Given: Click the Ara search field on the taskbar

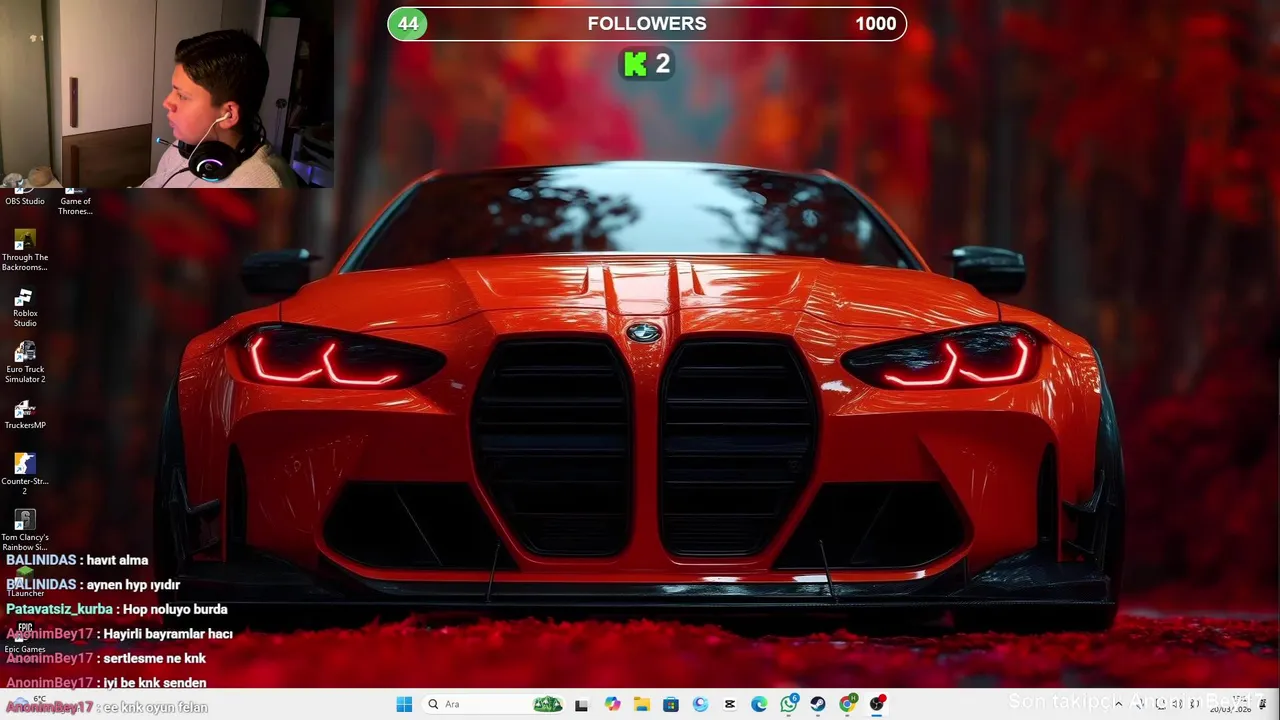Looking at the screenshot, I should [x=493, y=704].
